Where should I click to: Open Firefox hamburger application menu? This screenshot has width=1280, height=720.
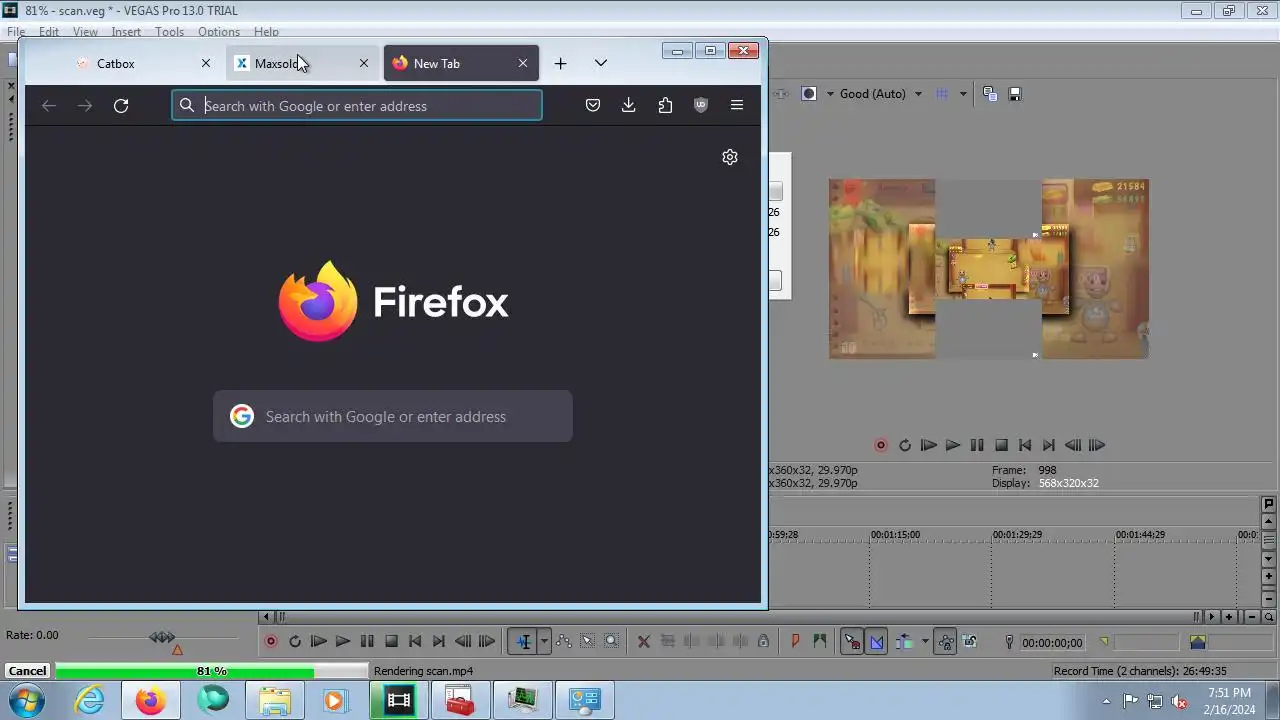pos(737,105)
